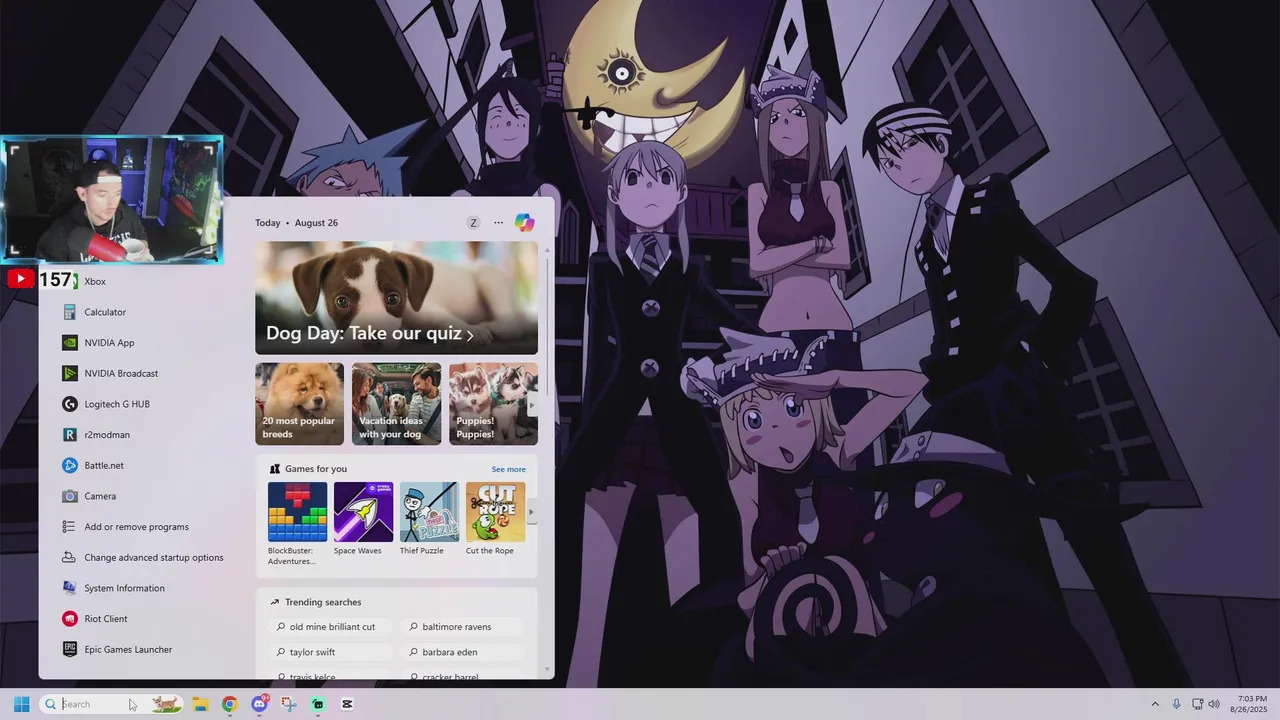Image resolution: width=1280 pixels, height=720 pixels.
Task: Play Cut the Rope game
Action: pos(495,519)
